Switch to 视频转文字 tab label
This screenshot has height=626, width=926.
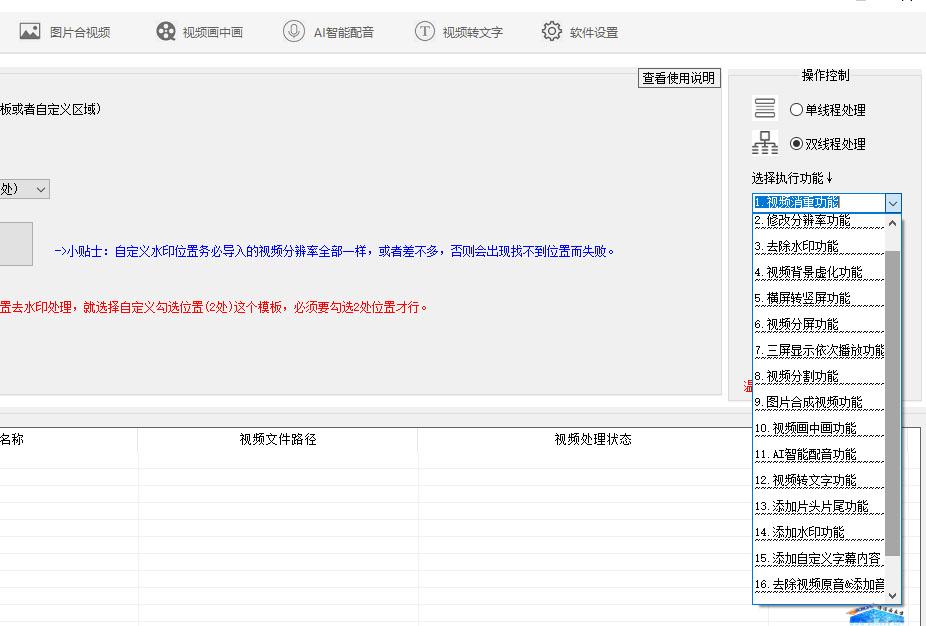pyautogui.click(x=472, y=32)
